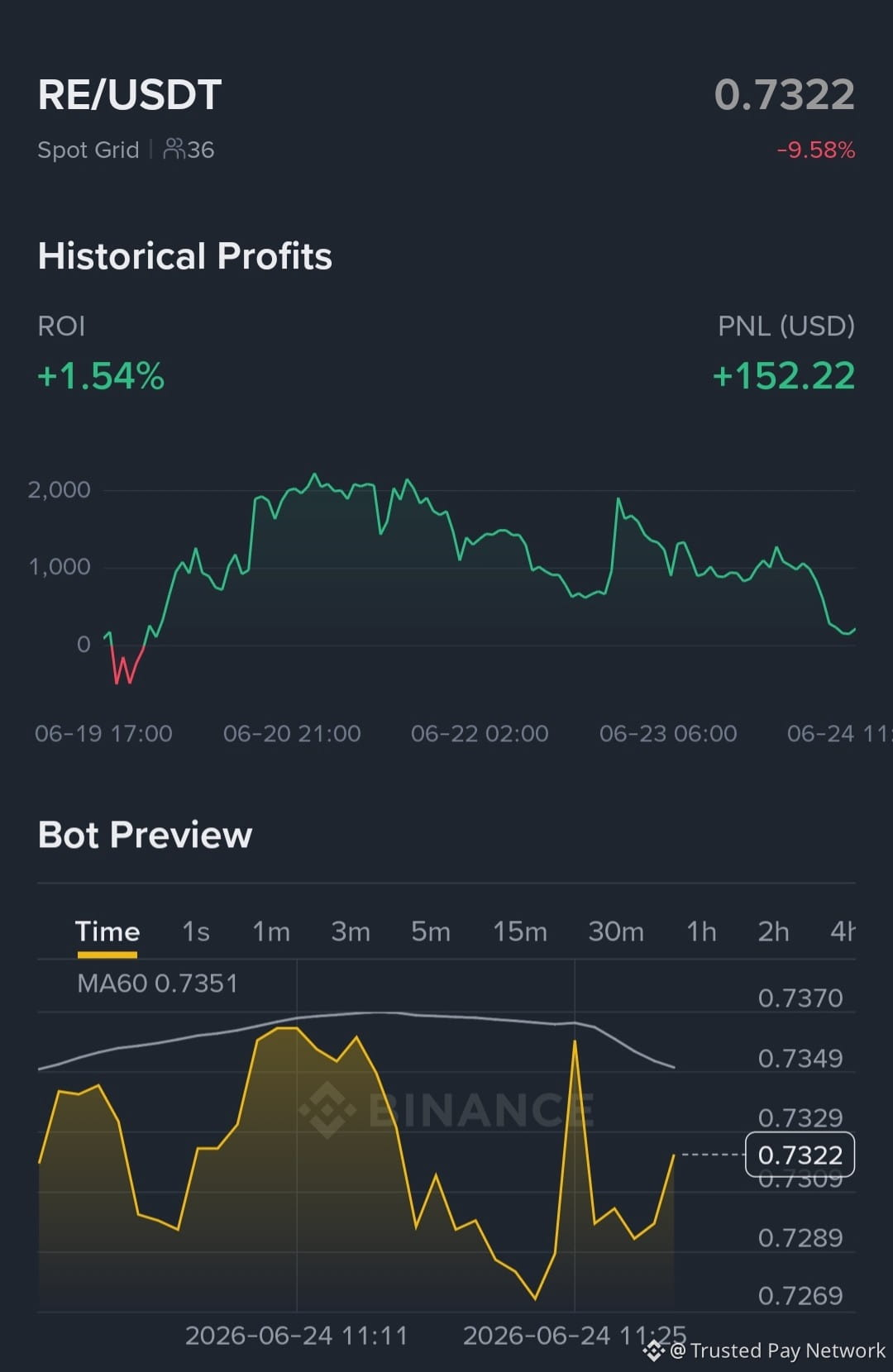893x1372 pixels.
Task: Select the partially visible 4h interval
Action: tap(843, 931)
